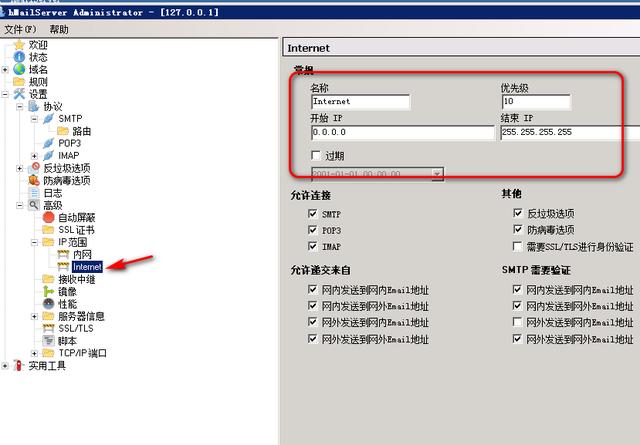
Task: Enable 网外发送到网内Email地址 under SMTP 需要验证
Action: (x=517, y=322)
